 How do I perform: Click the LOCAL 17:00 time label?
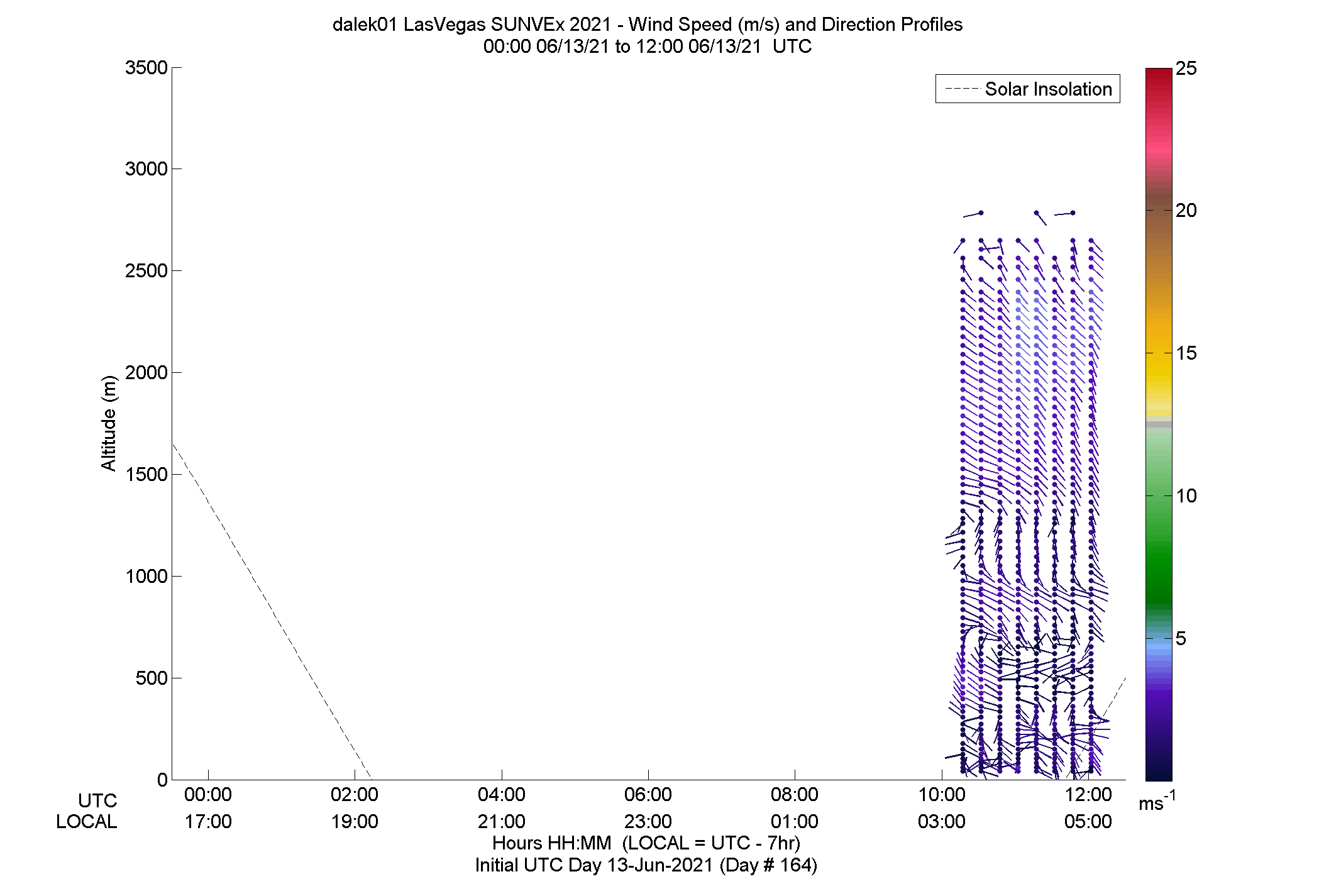pos(208,822)
